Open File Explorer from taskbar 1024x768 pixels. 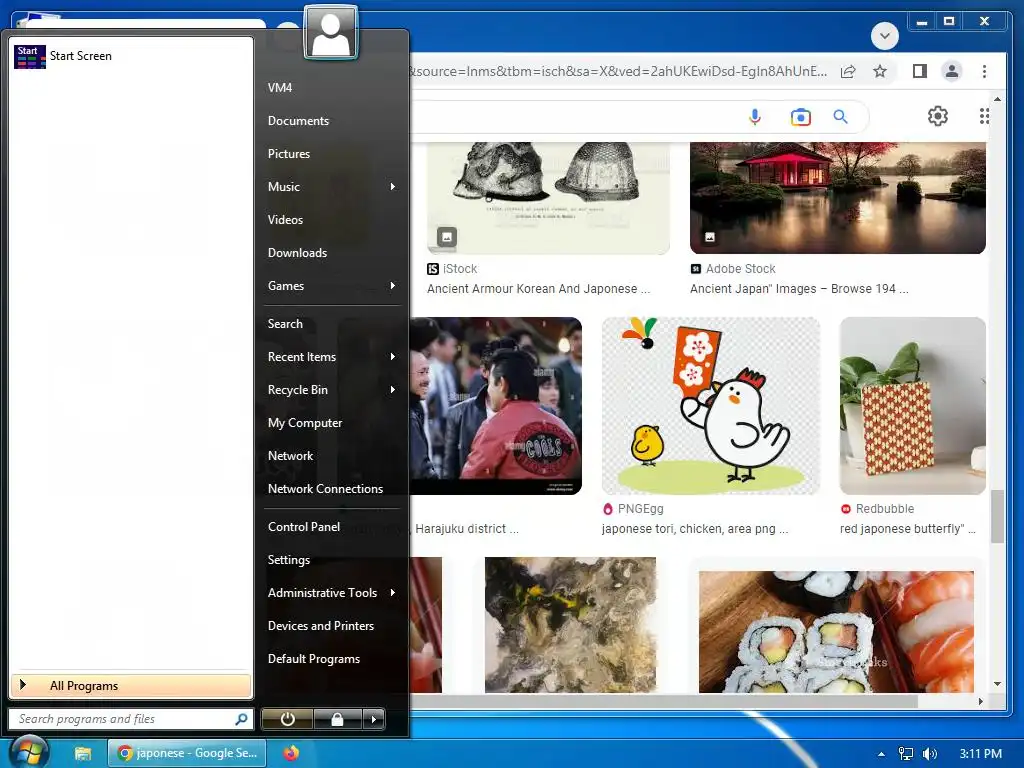(82, 754)
